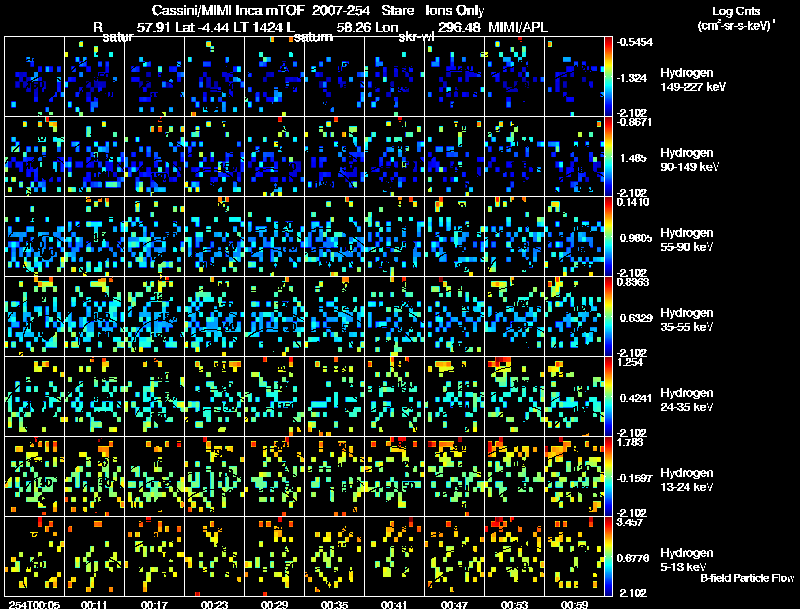Click the '1.783' color scale value
Screen dimensions: 800x609
tap(630, 442)
